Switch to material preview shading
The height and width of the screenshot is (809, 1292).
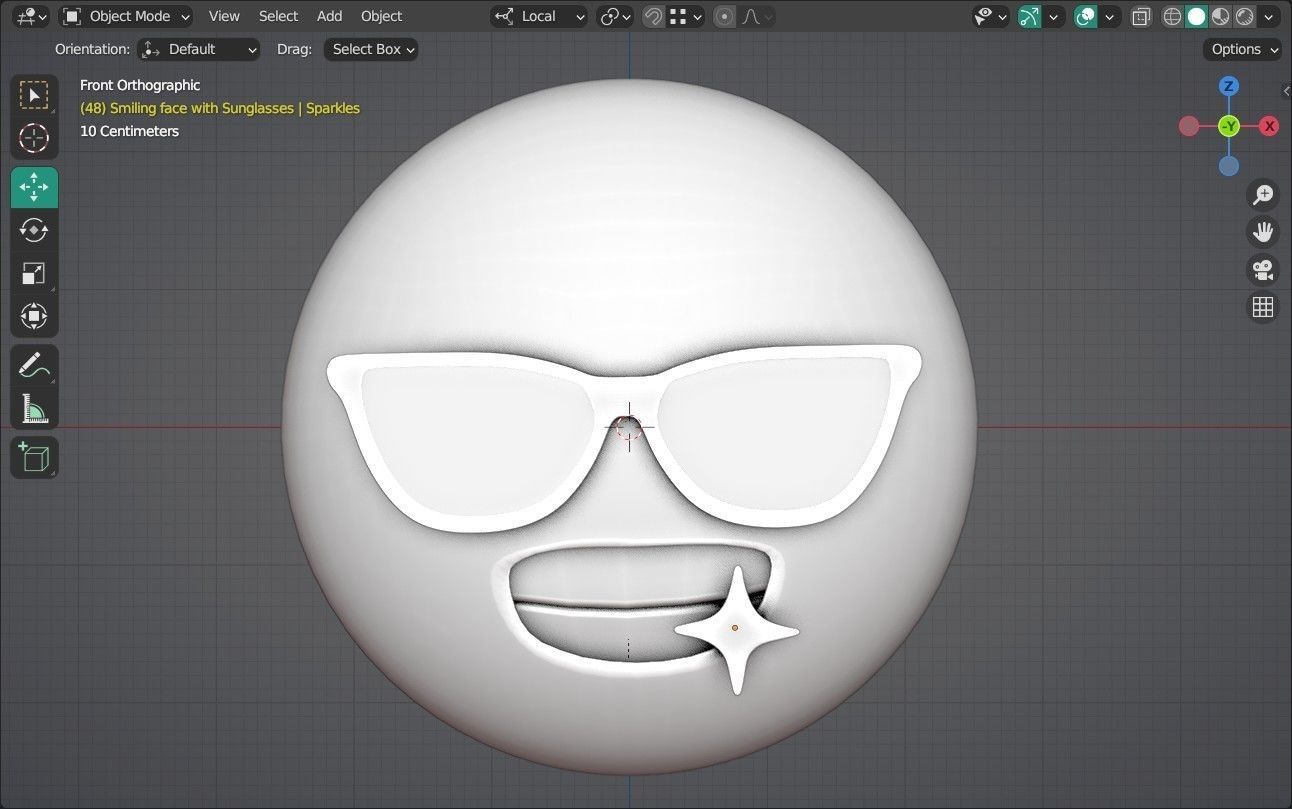[x=1221, y=16]
